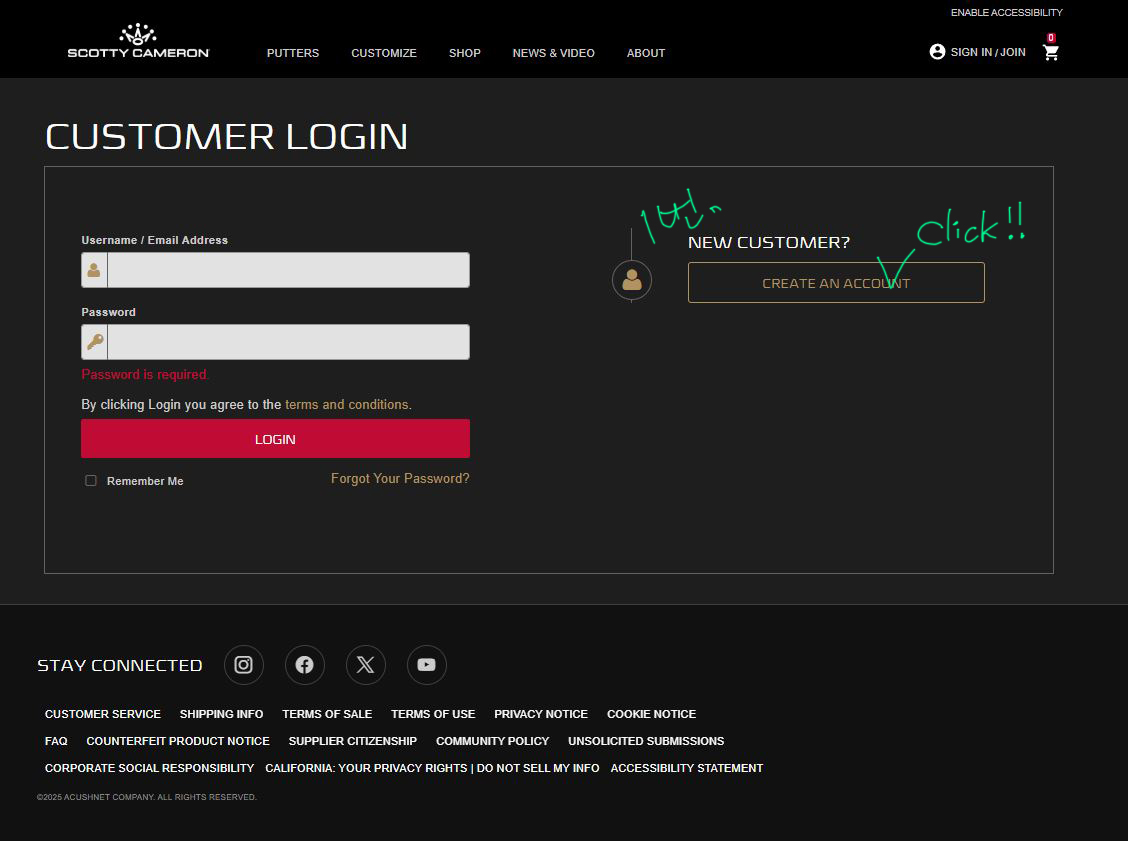Click Sign In / Join link
Screen dimensions: 1128x841
click(988, 53)
